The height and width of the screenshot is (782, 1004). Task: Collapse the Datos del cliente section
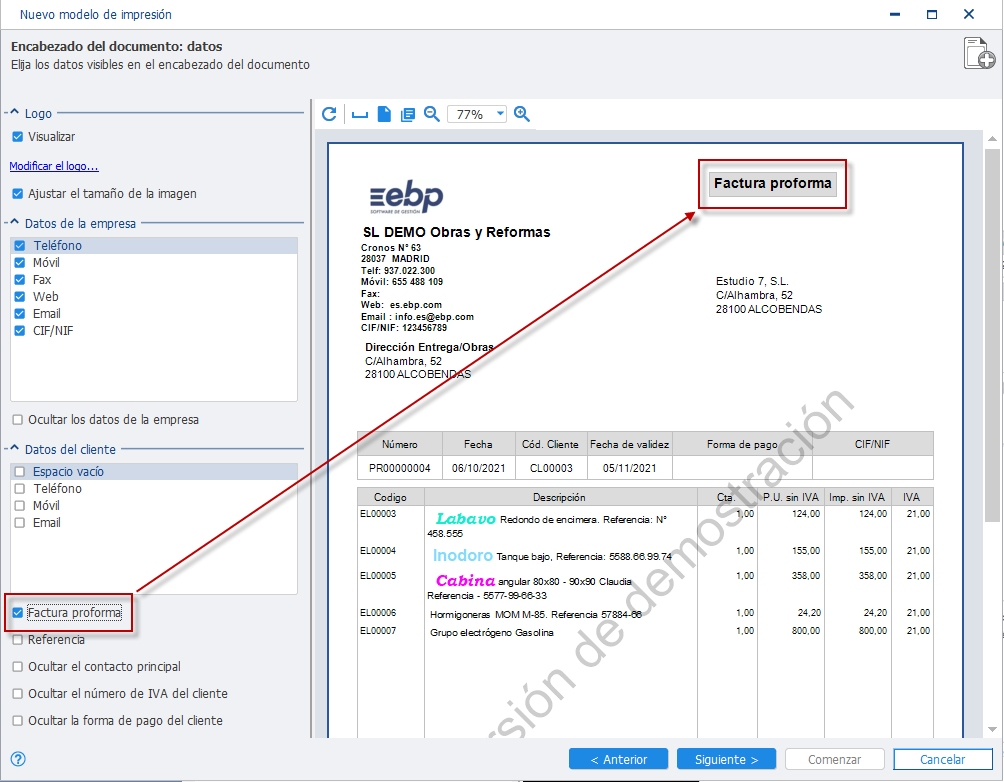(x=14, y=449)
